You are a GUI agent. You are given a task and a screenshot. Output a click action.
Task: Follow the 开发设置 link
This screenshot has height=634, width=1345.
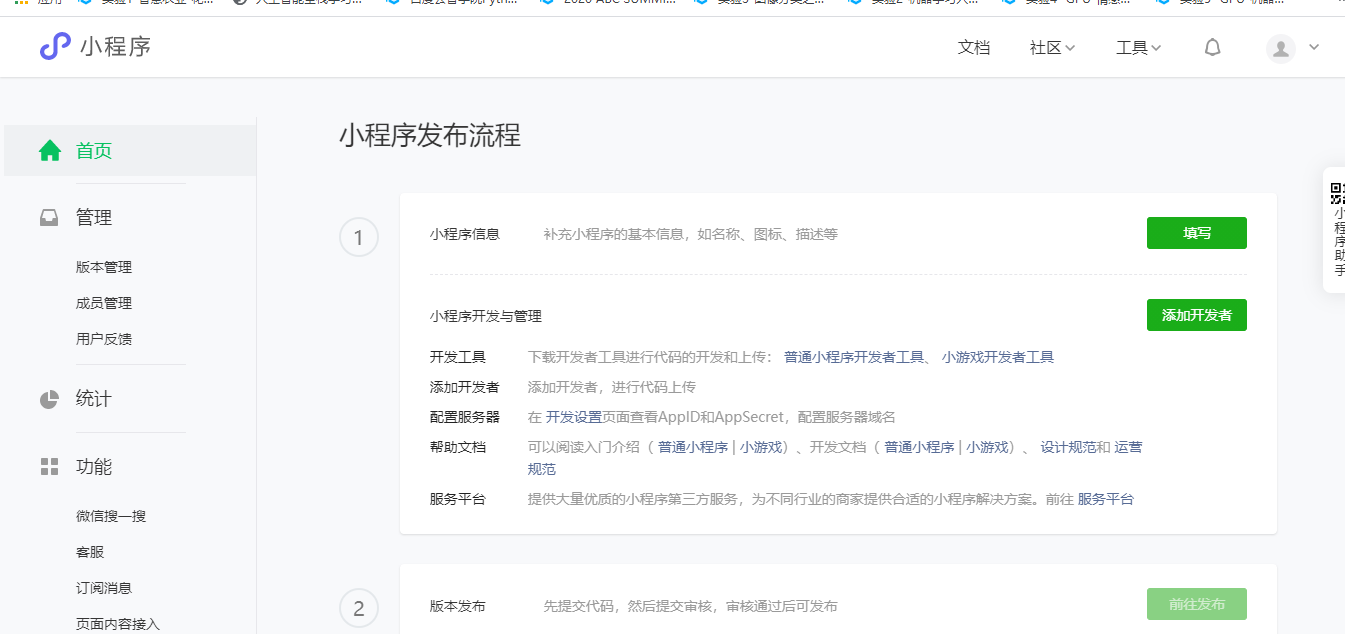pos(573,417)
